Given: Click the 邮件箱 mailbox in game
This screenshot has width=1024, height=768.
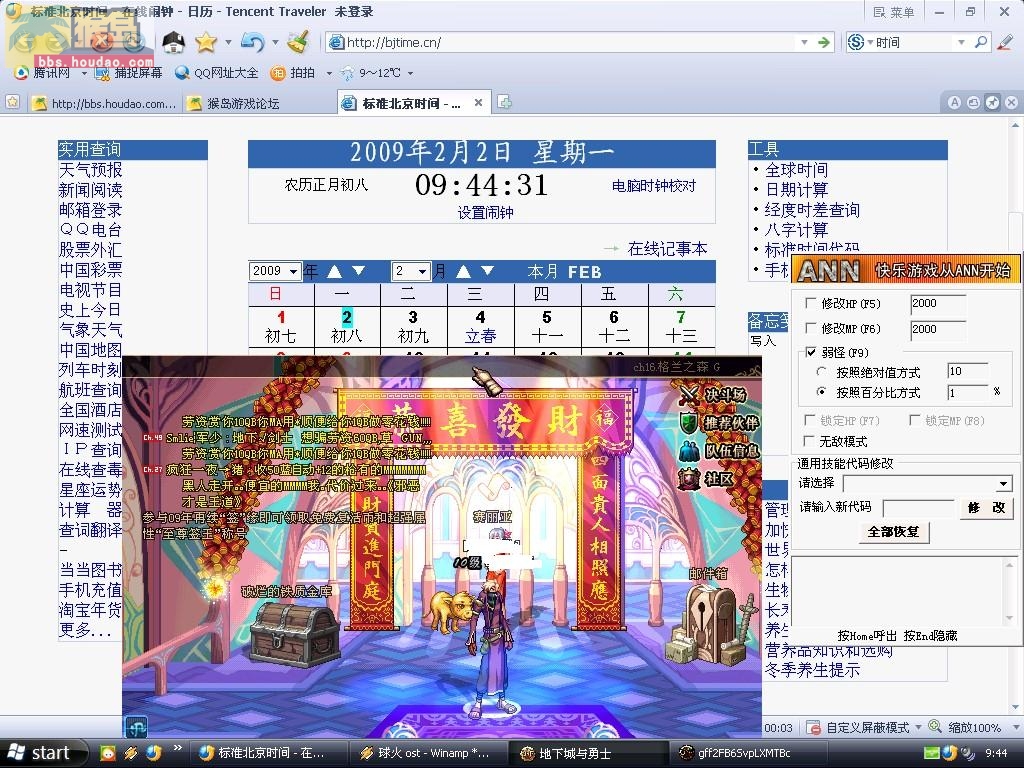Looking at the screenshot, I should pyautogui.click(x=710, y=624).
